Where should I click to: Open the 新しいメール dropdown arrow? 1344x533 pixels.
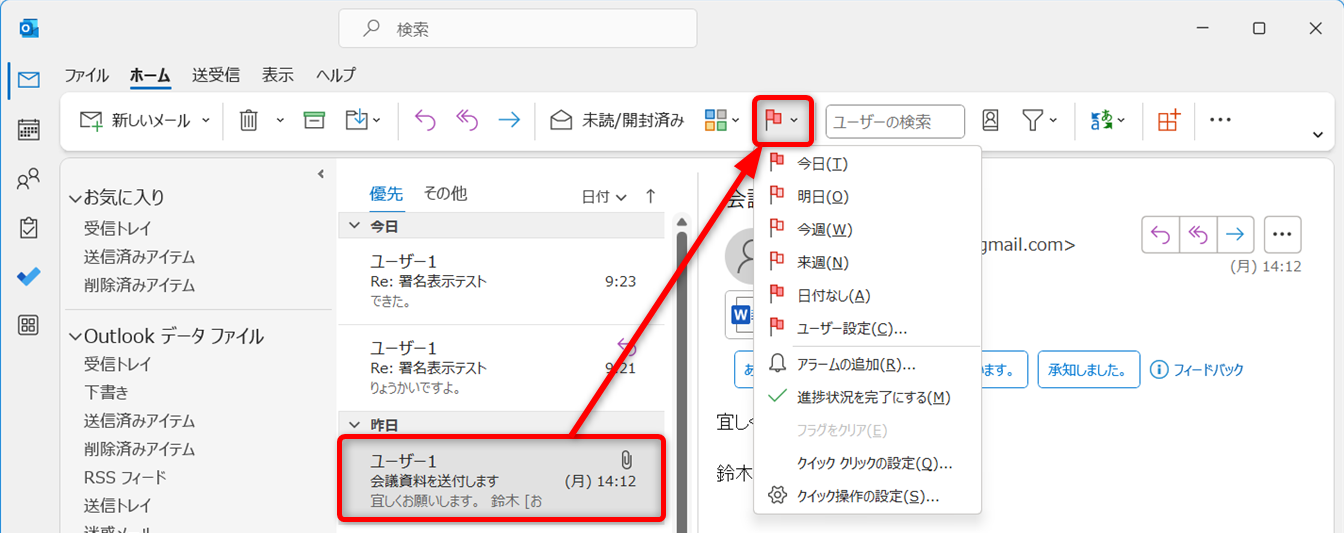(206, 121)
